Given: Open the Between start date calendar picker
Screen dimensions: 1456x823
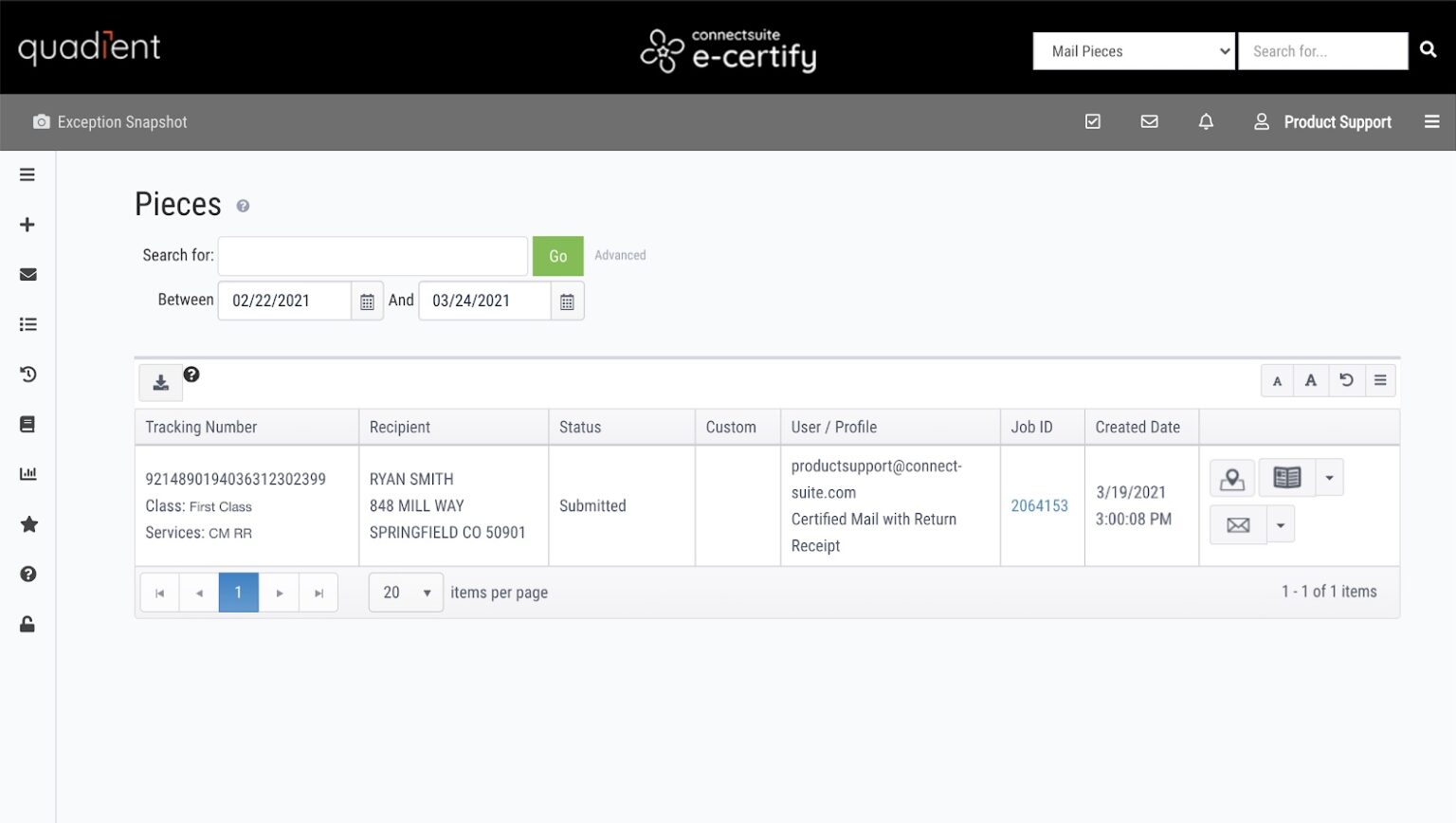Looking at the screenshot, I should coord(368,301).
